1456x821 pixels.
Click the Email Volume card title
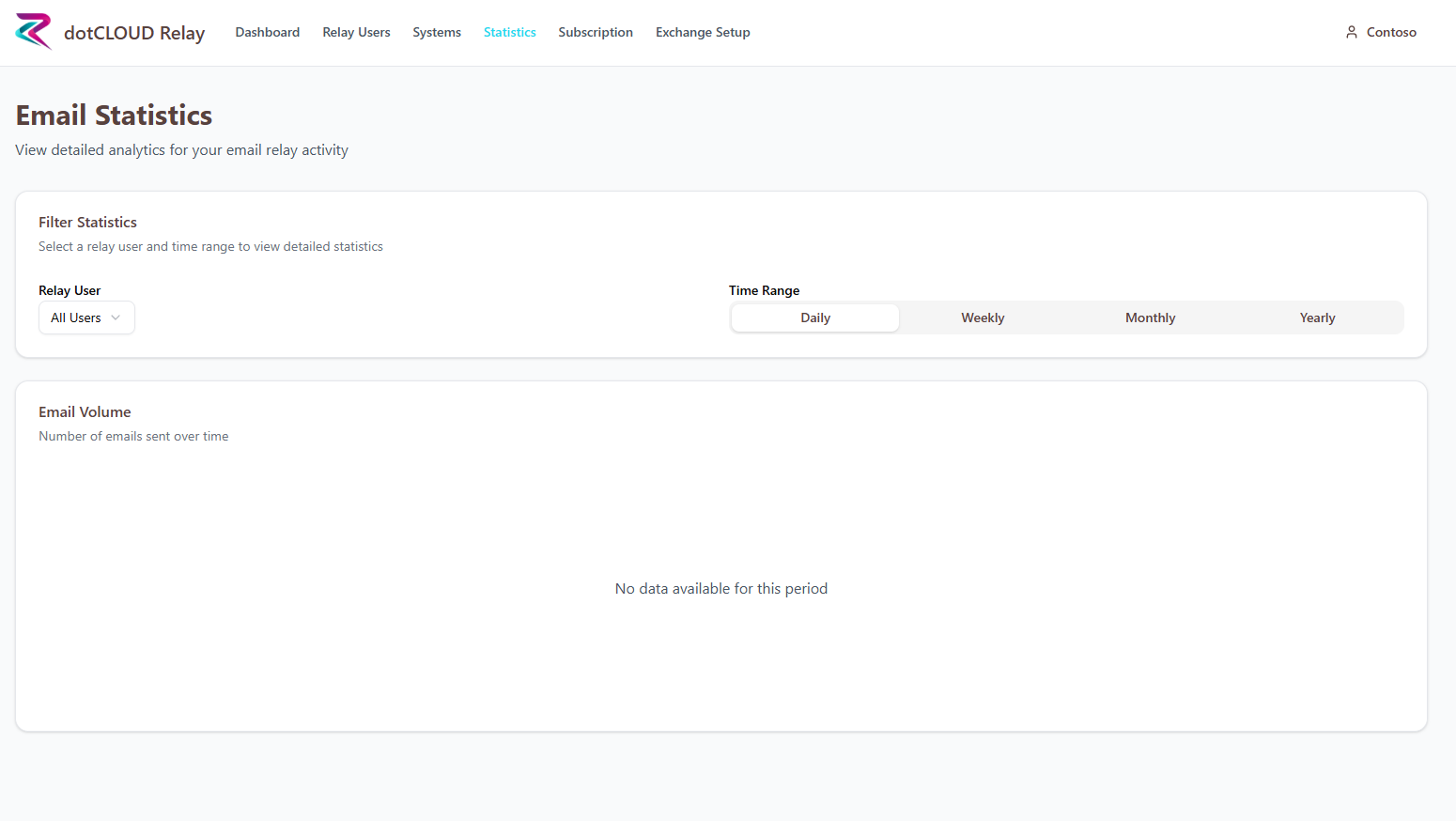coord(85,411)
